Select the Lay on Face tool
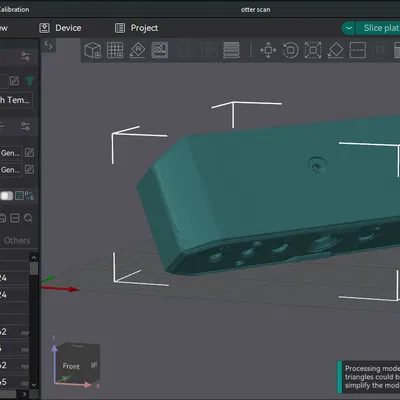This screenshot has width=400, height=400. (x=335, y=50)
